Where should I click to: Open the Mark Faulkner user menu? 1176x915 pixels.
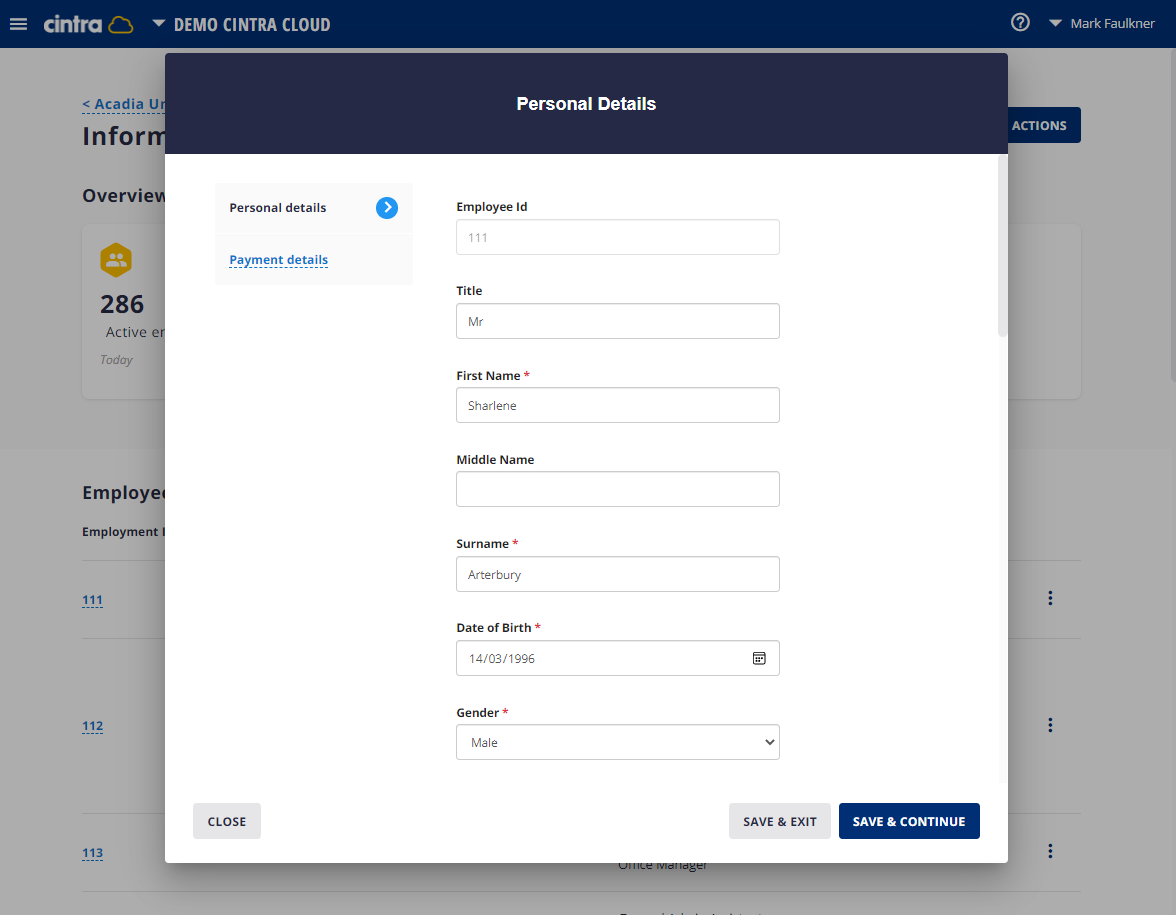(x=1102, y=23)
